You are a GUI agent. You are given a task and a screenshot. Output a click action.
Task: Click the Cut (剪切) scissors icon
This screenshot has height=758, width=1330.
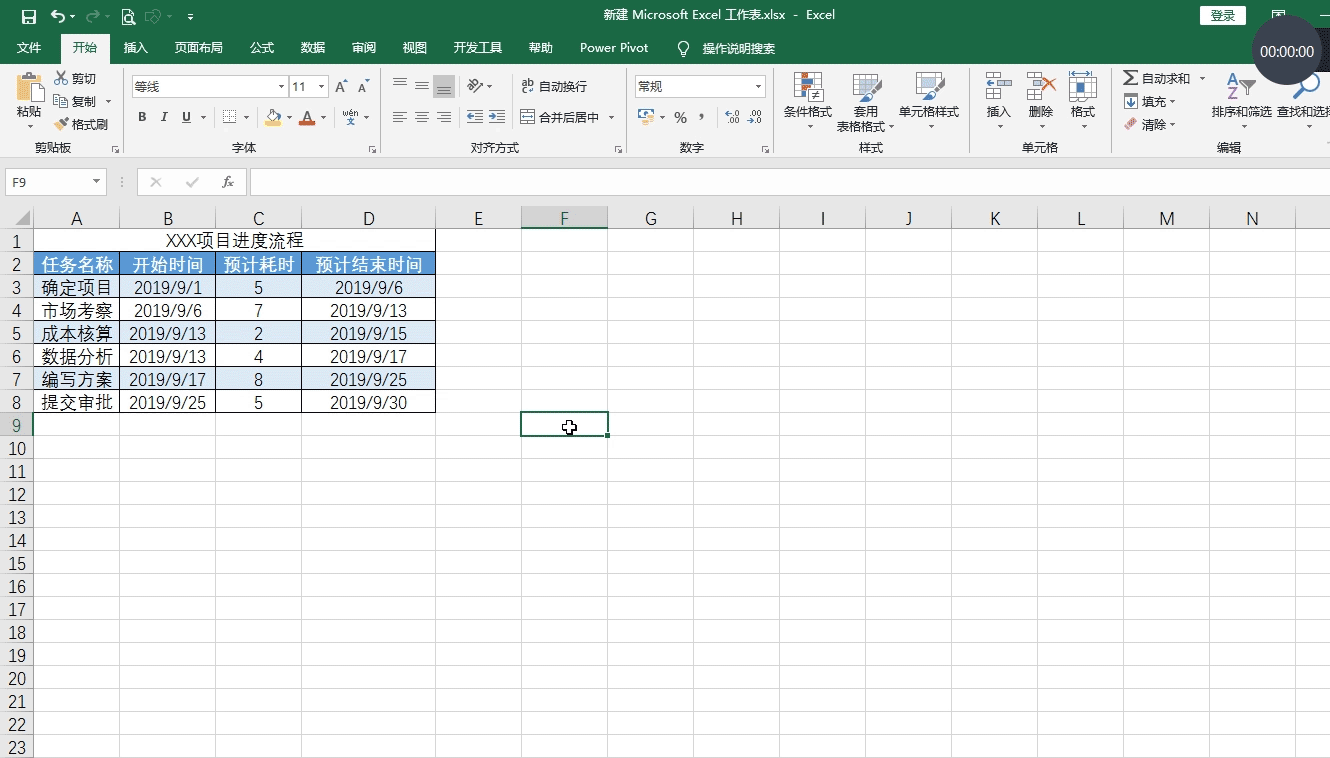click(x=61, y=79)
